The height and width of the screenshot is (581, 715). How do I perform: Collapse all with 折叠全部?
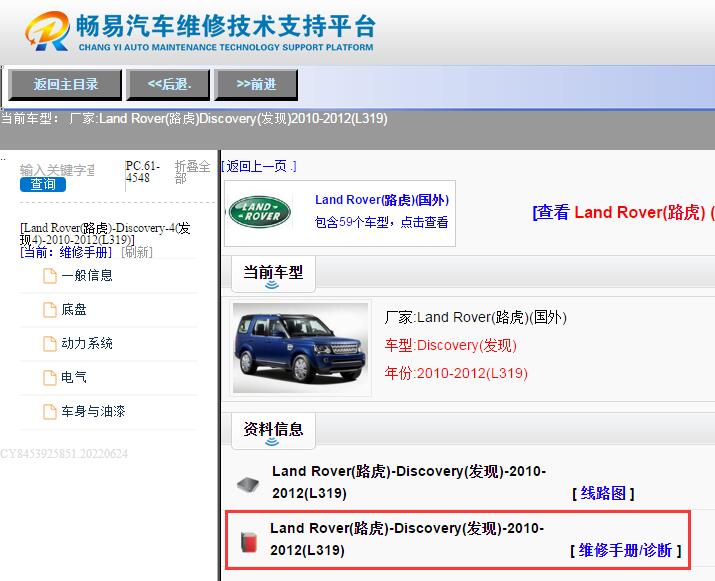click(192, 172)
